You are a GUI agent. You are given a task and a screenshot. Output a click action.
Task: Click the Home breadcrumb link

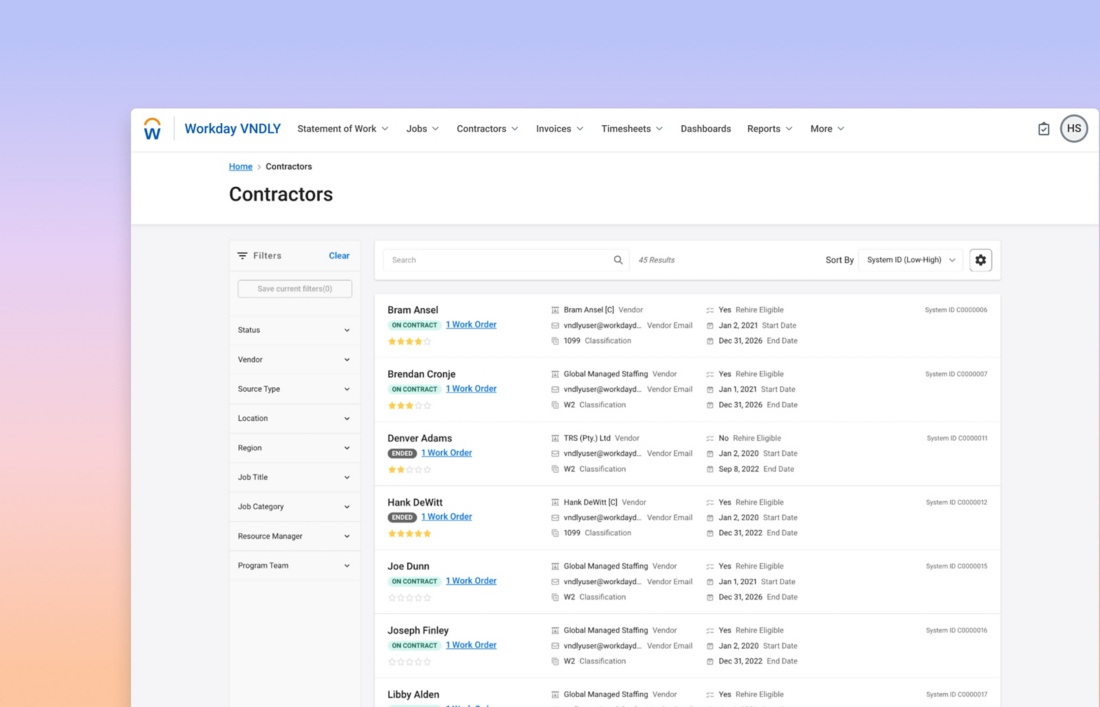240,167
